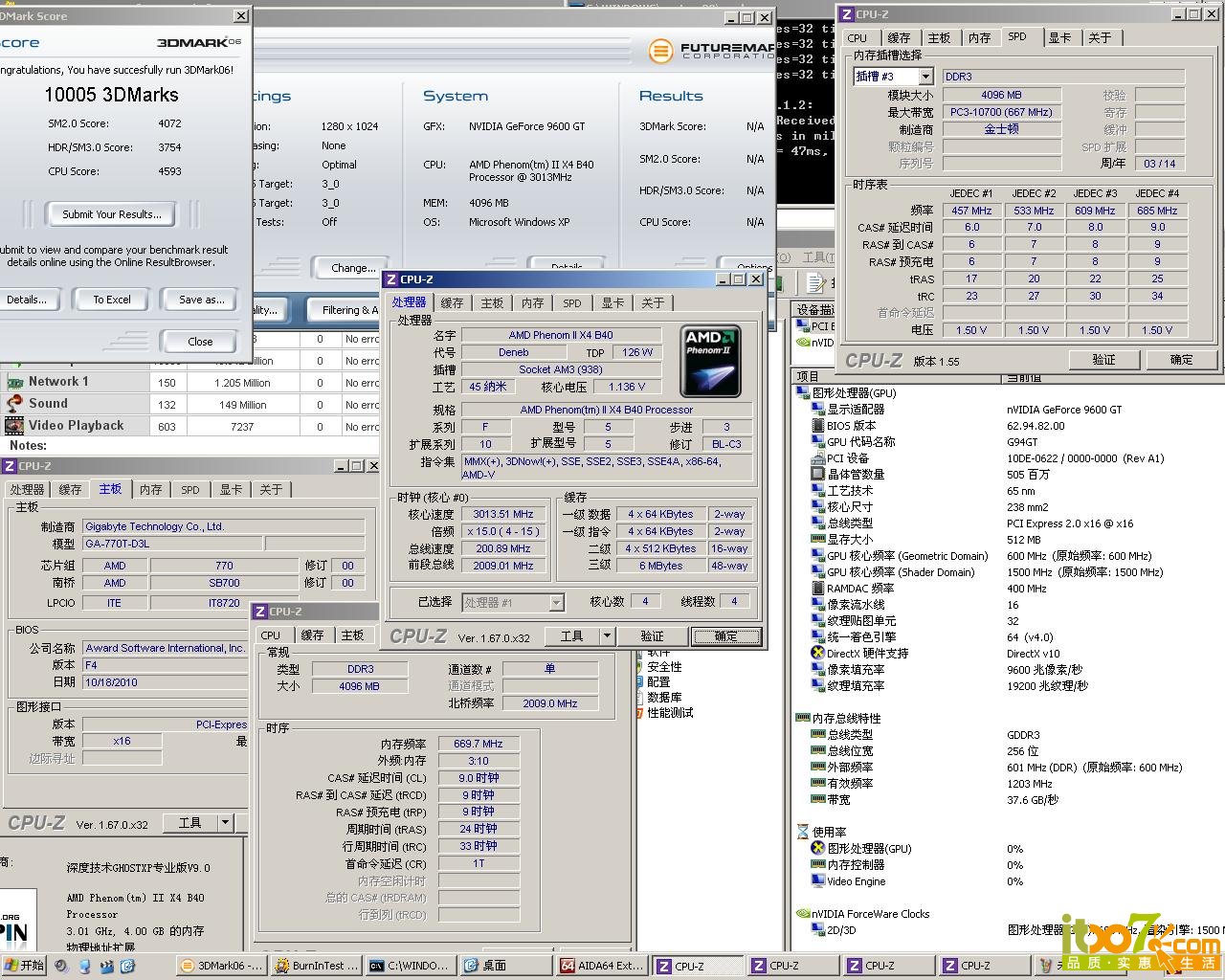Click the GA-770T-D3L model field

point(172,544)
